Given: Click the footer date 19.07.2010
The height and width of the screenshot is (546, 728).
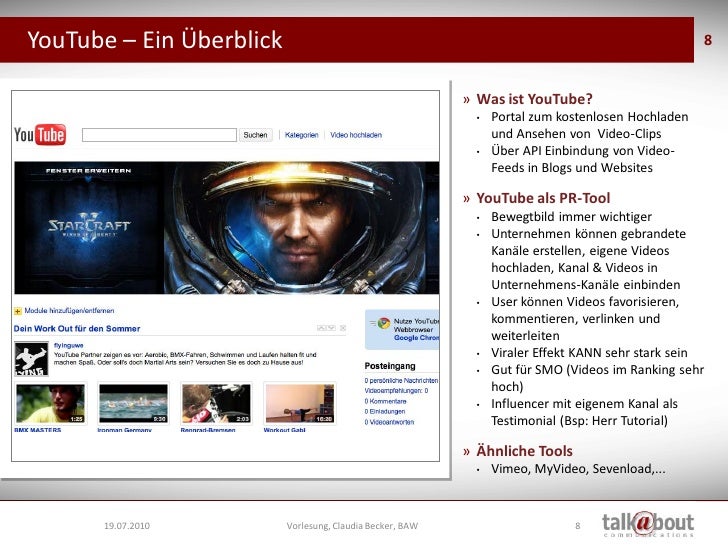Looking at the screenshot, I should 127,526.
